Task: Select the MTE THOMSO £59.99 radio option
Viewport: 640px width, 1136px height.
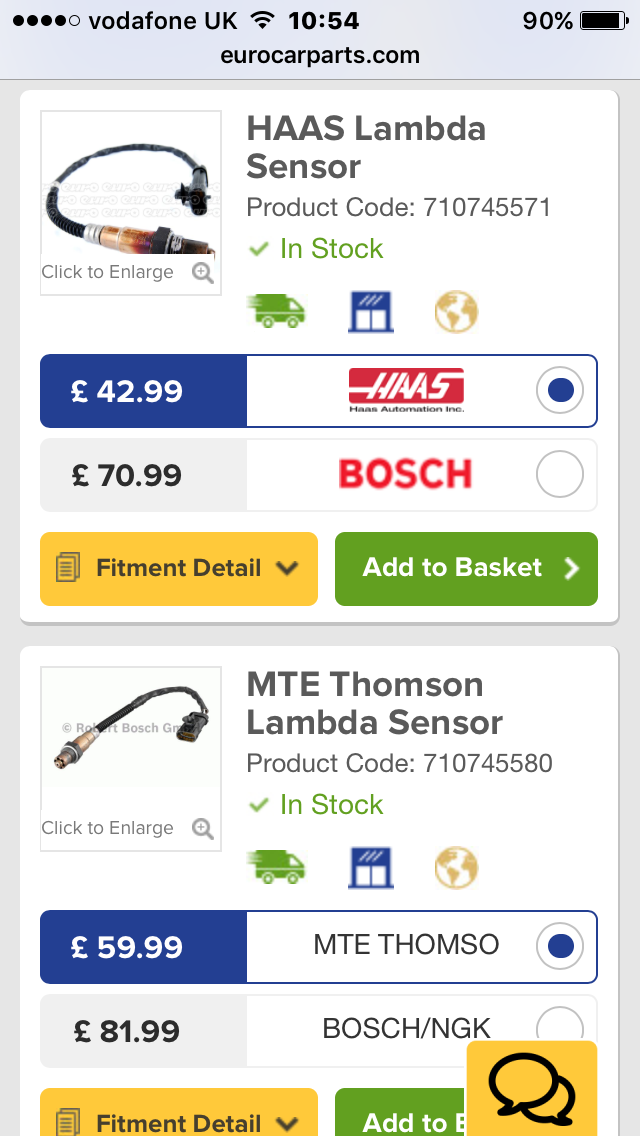Action: point(560,947)
